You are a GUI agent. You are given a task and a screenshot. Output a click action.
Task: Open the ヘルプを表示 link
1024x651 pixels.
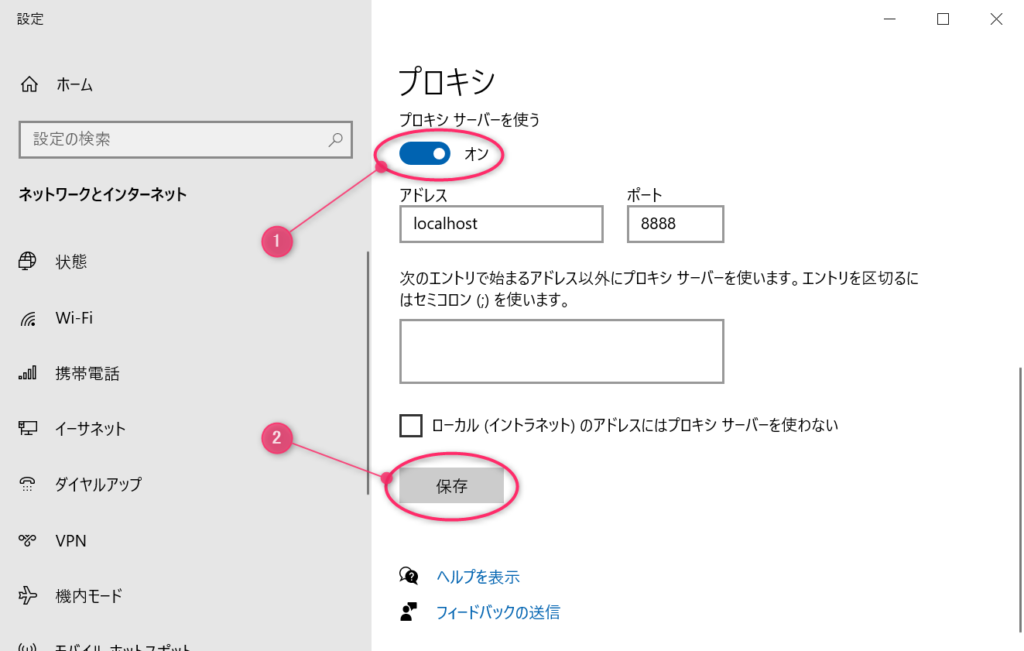(478, 577)
